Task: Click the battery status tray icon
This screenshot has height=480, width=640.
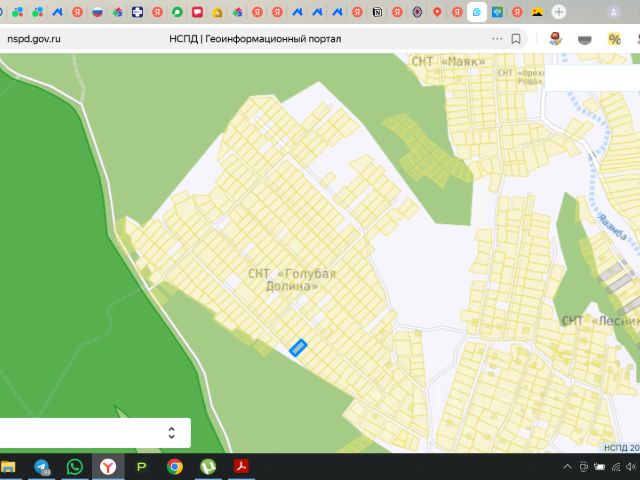Action: (600, 467)
